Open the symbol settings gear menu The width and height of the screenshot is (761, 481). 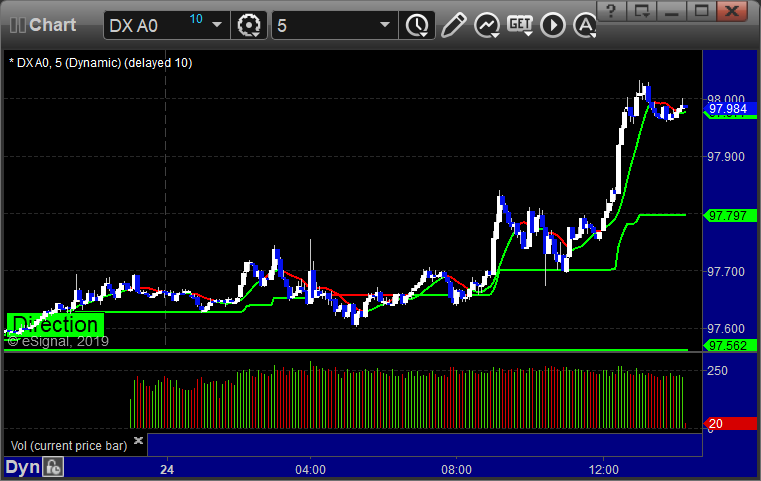[249, 25]
